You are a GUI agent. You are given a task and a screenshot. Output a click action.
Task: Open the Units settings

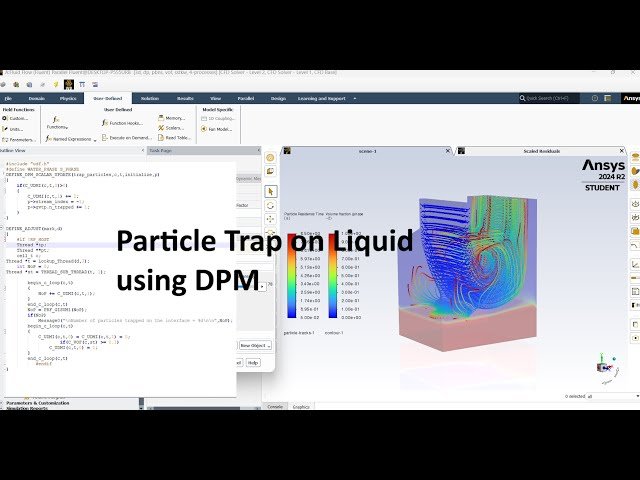pyautogui.click(x=13, y=129)
